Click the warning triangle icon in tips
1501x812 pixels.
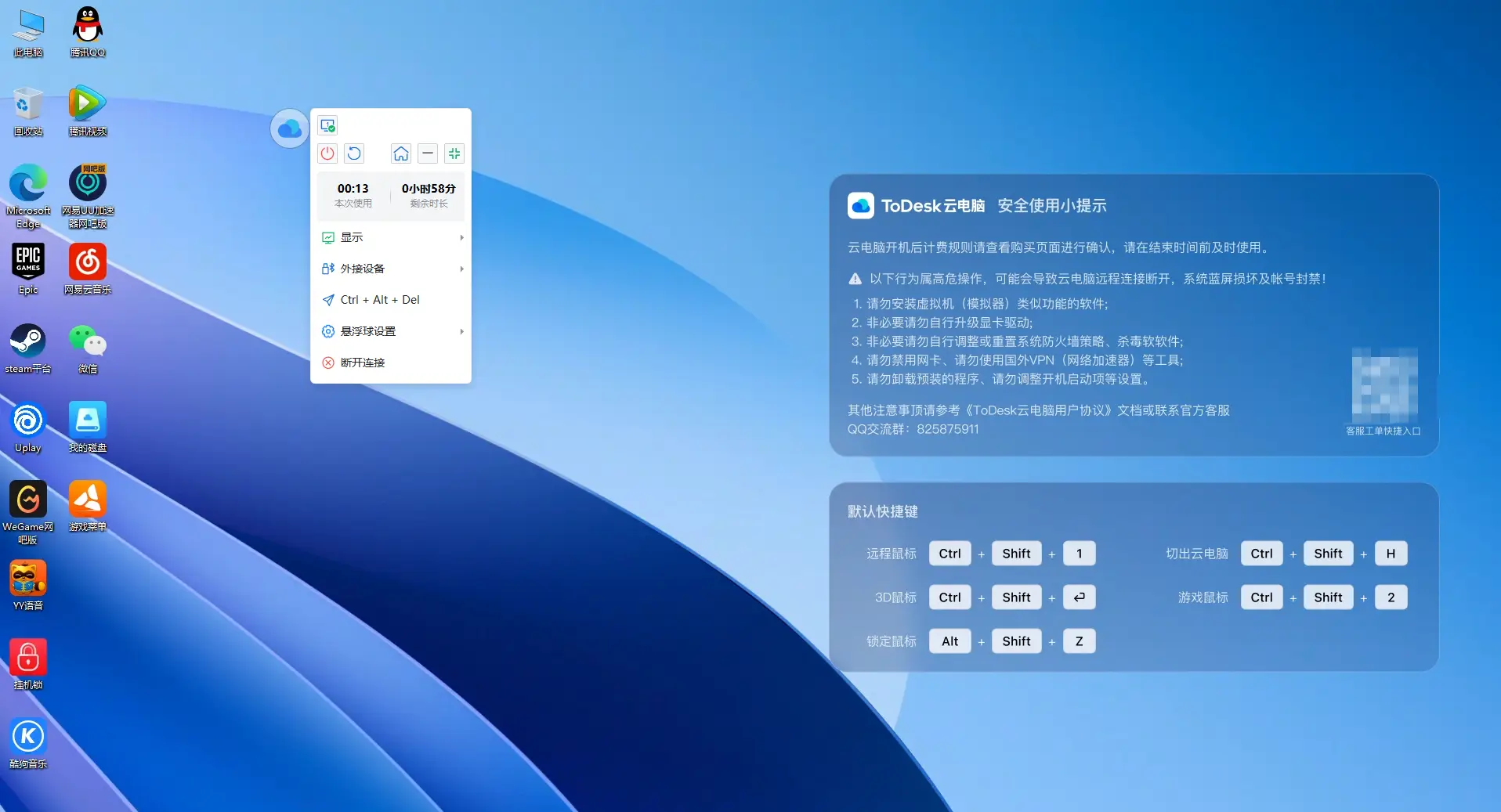click(855, 279)
